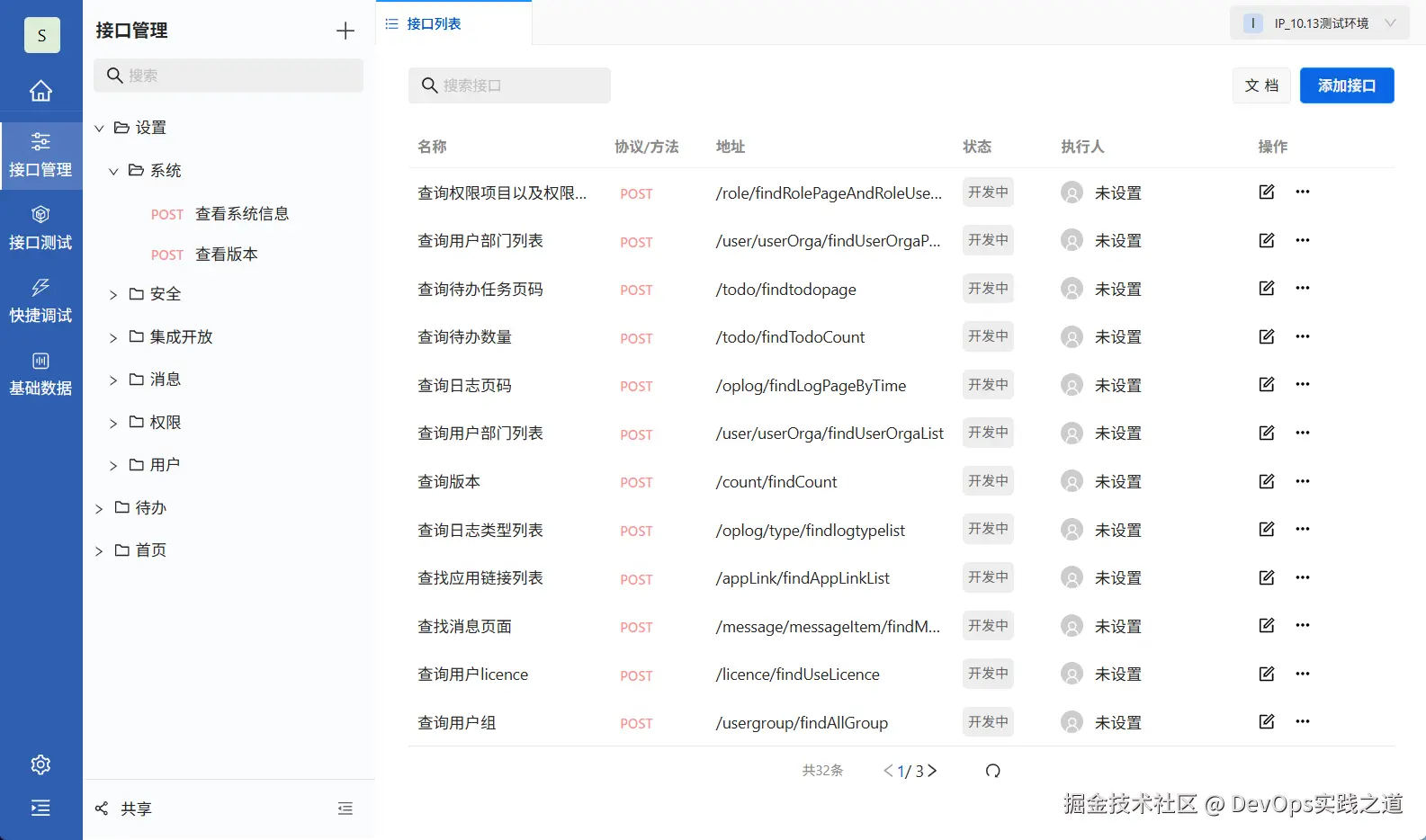Collapse the 系统 folder
1426x840 pixels.
click(x=113, y=171)
